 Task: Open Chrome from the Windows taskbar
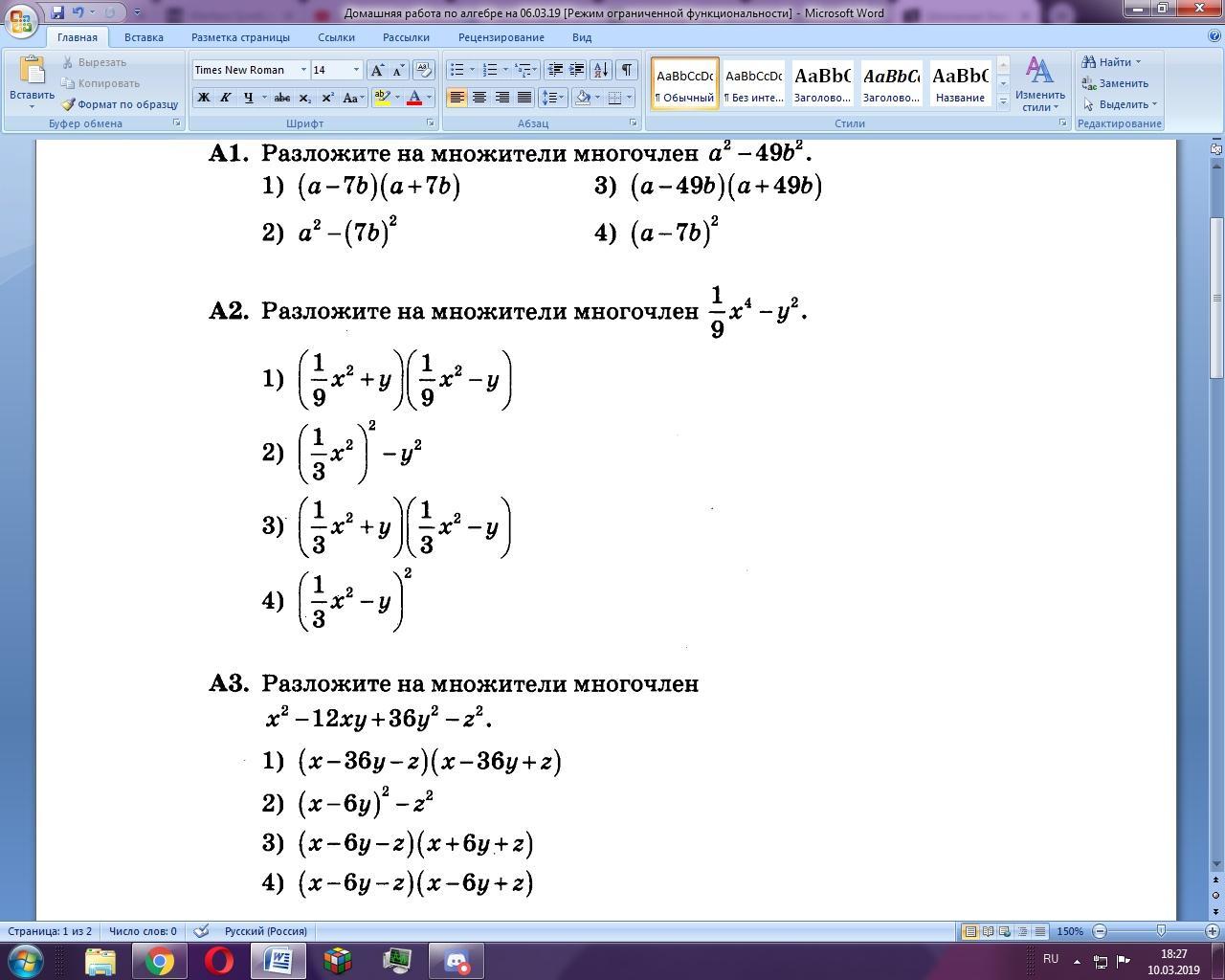[x=160, y=960]
